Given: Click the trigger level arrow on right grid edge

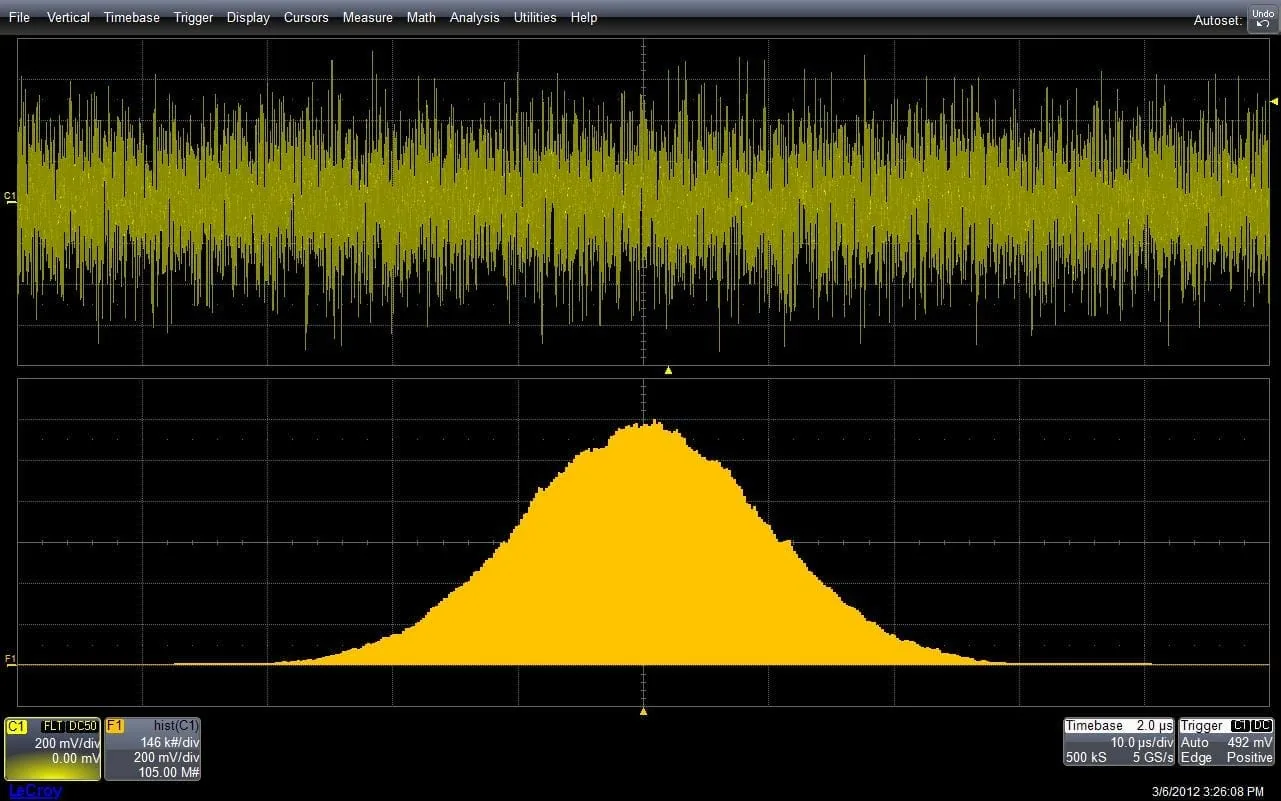Looking at the screenshot, I should (1274, 101).
